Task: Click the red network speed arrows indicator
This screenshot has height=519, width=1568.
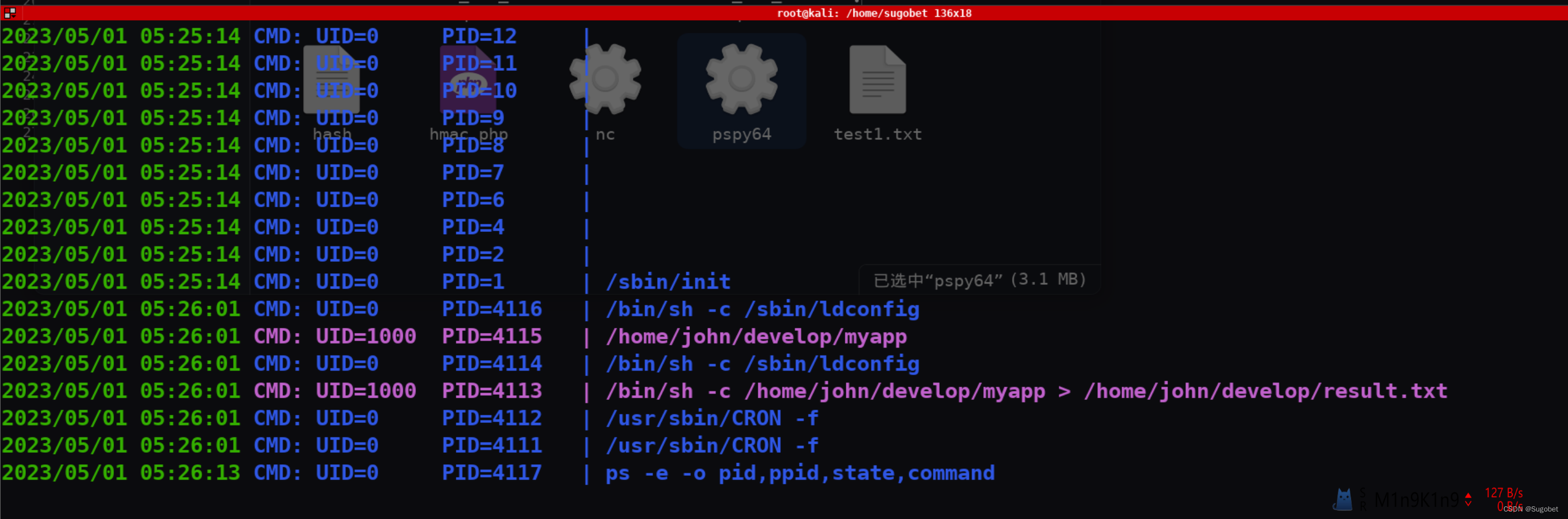Action: pos(1468,499)
